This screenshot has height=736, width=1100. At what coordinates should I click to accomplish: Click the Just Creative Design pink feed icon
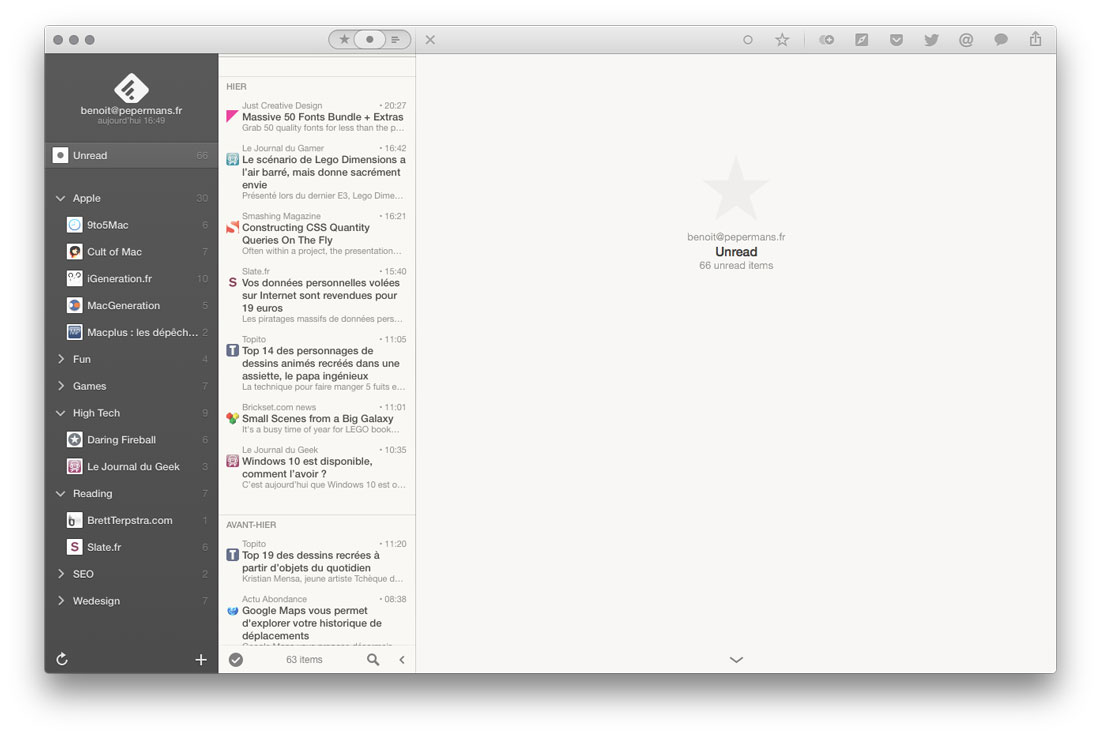pyautogui.click(x=232, y=116)
